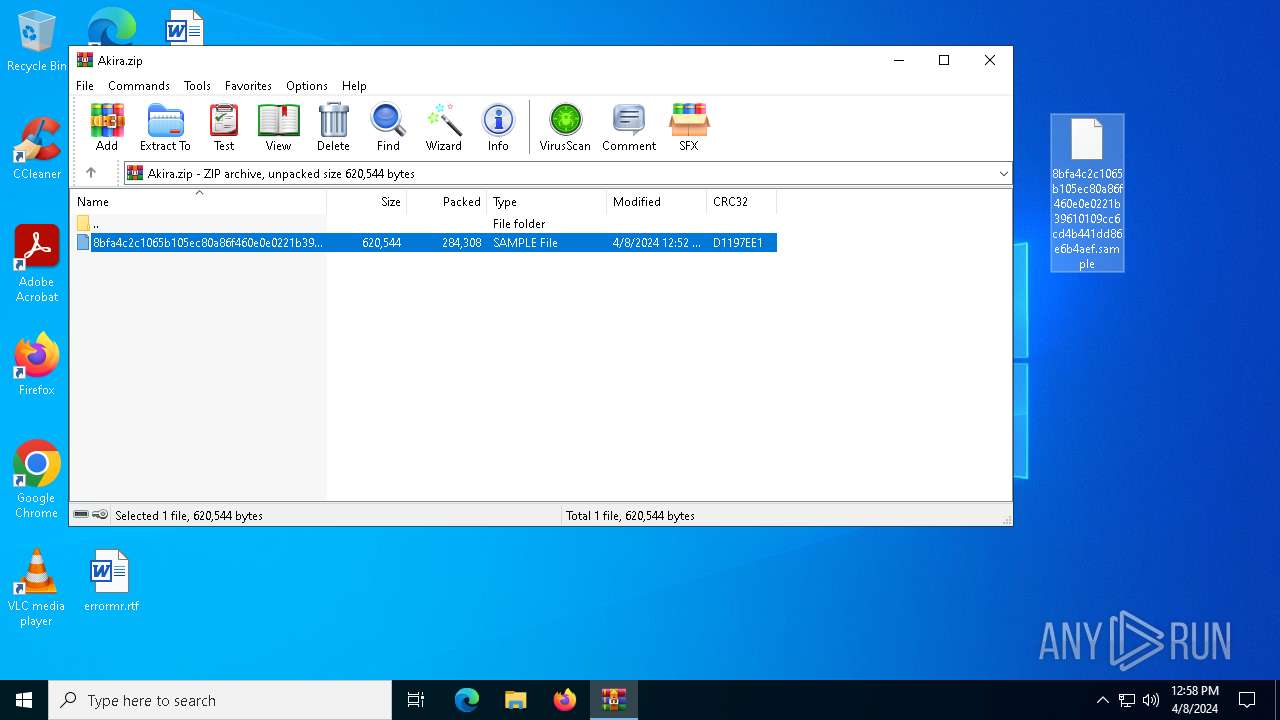Select the parent folder '..' row
This screenshot has width=1280, height=720.
click(425, 224)
